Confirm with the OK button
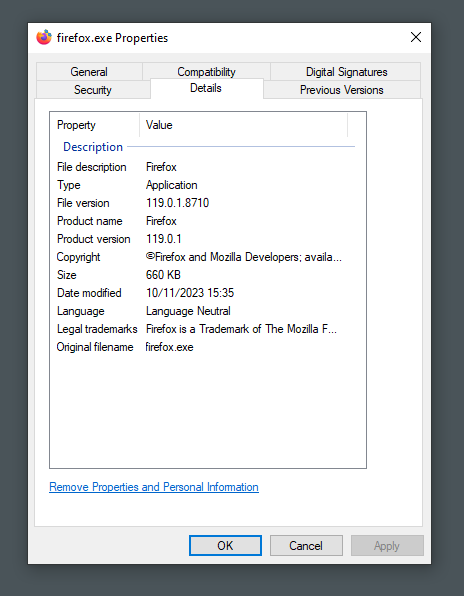This screenshot has height=596, width=464. 225,545
